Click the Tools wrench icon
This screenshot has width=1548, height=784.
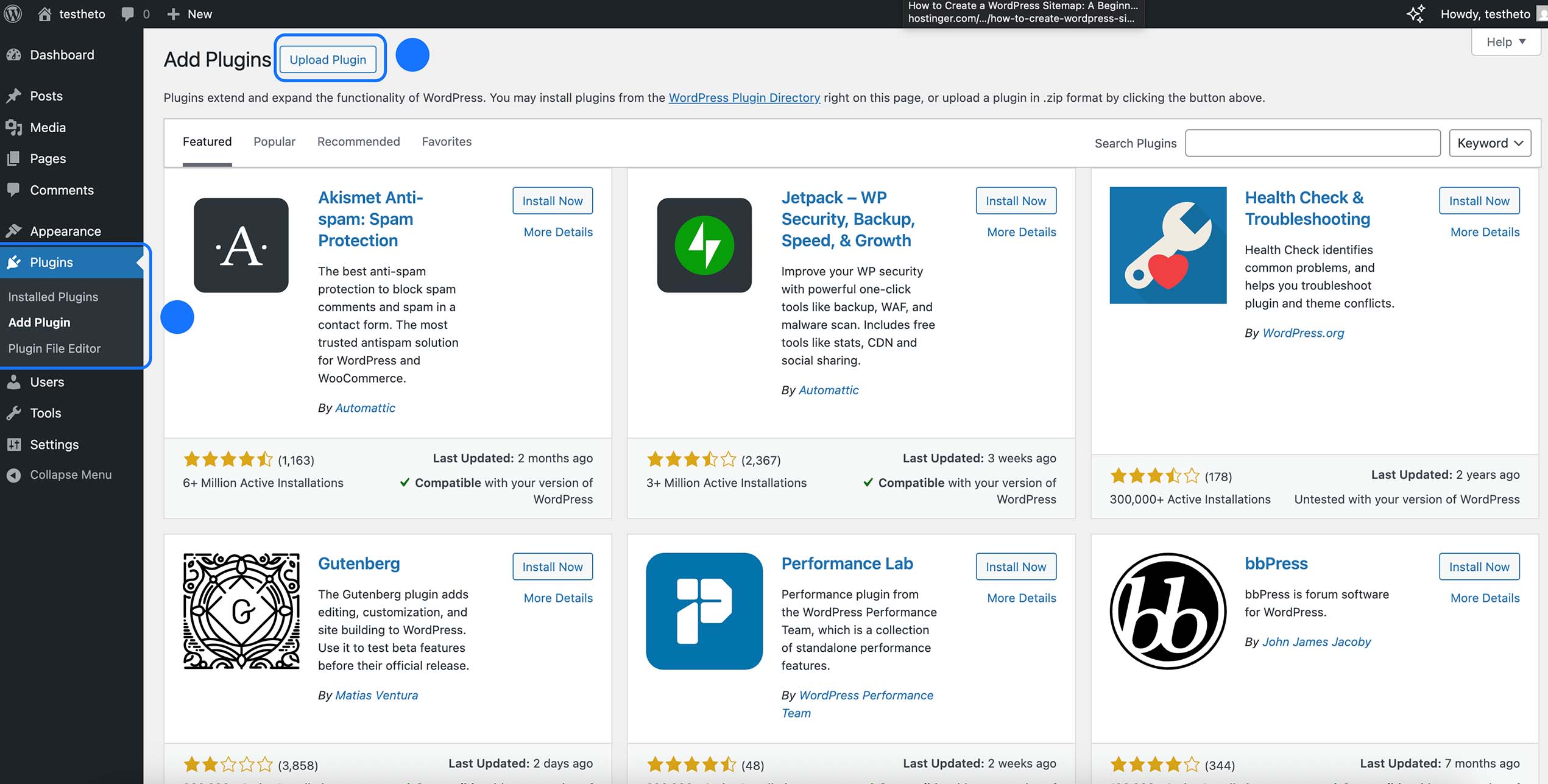tap(15, 413)
